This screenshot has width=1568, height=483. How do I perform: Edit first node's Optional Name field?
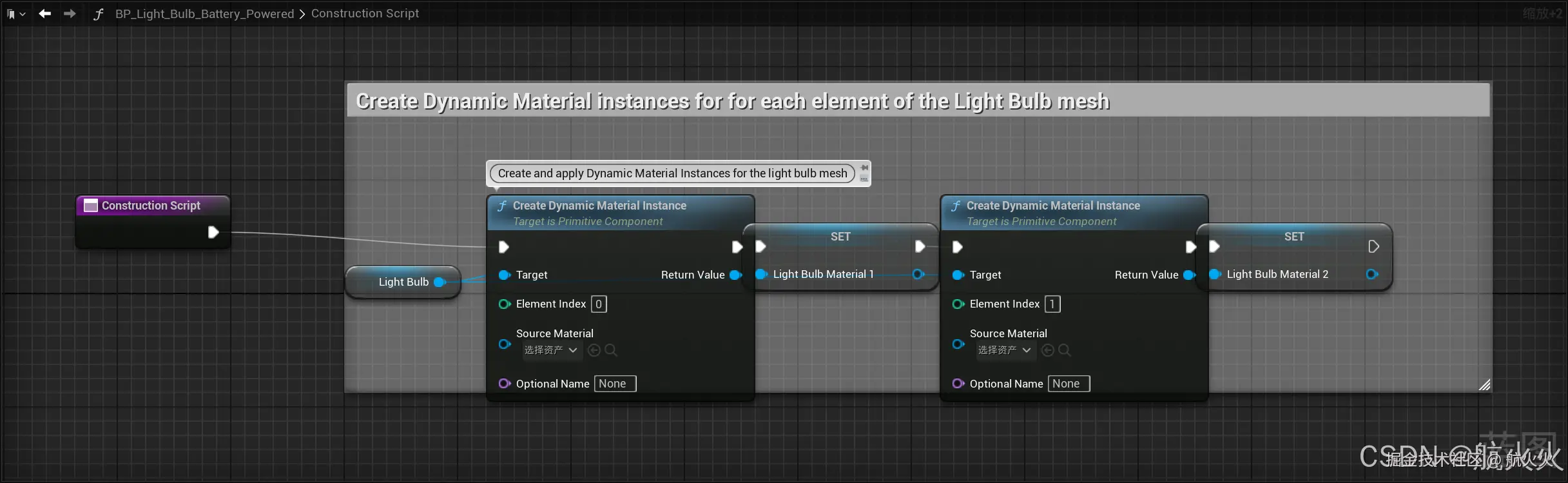tap(615, 384)
